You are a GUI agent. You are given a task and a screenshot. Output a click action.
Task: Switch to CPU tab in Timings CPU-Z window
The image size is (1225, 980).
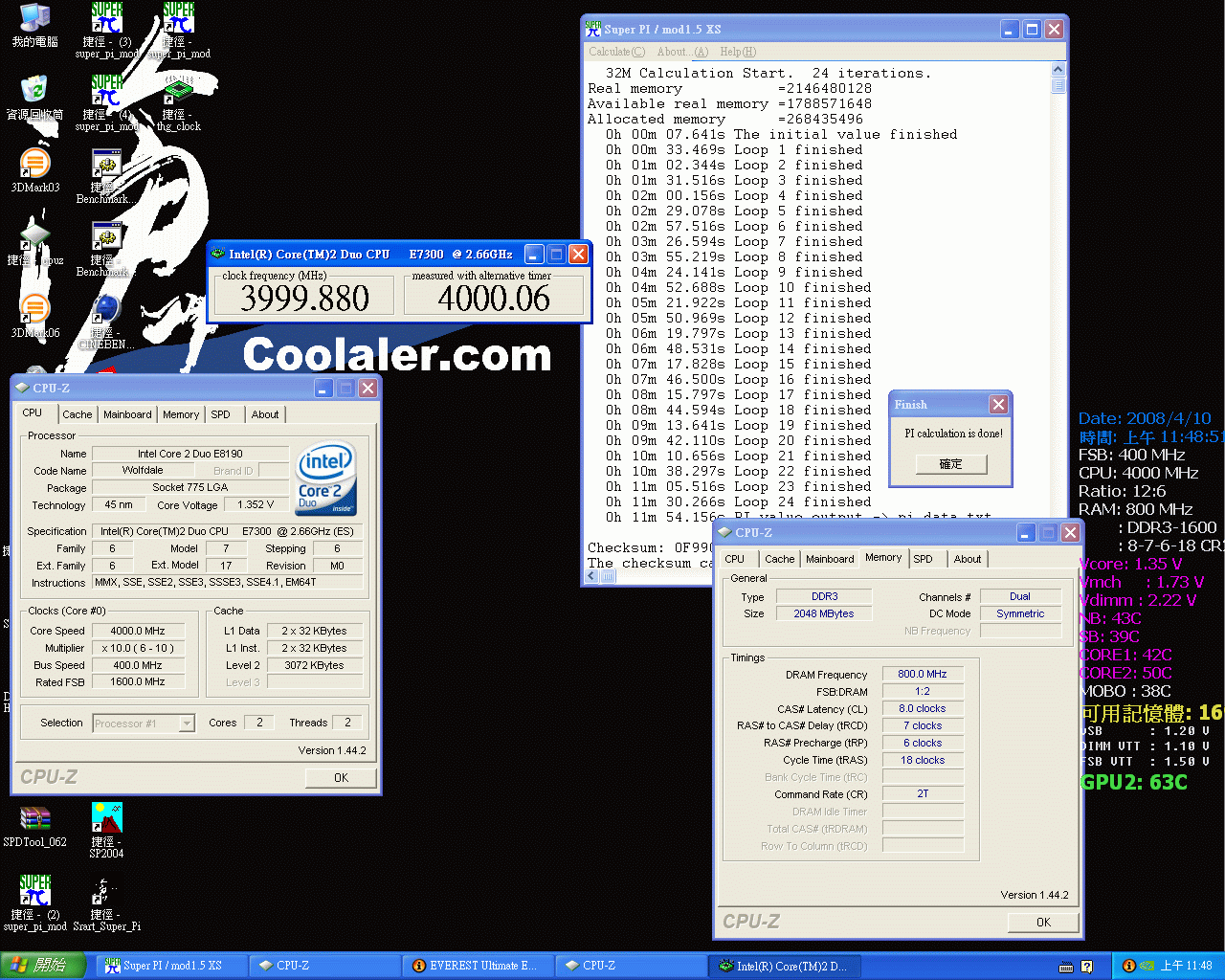point(735,559)
